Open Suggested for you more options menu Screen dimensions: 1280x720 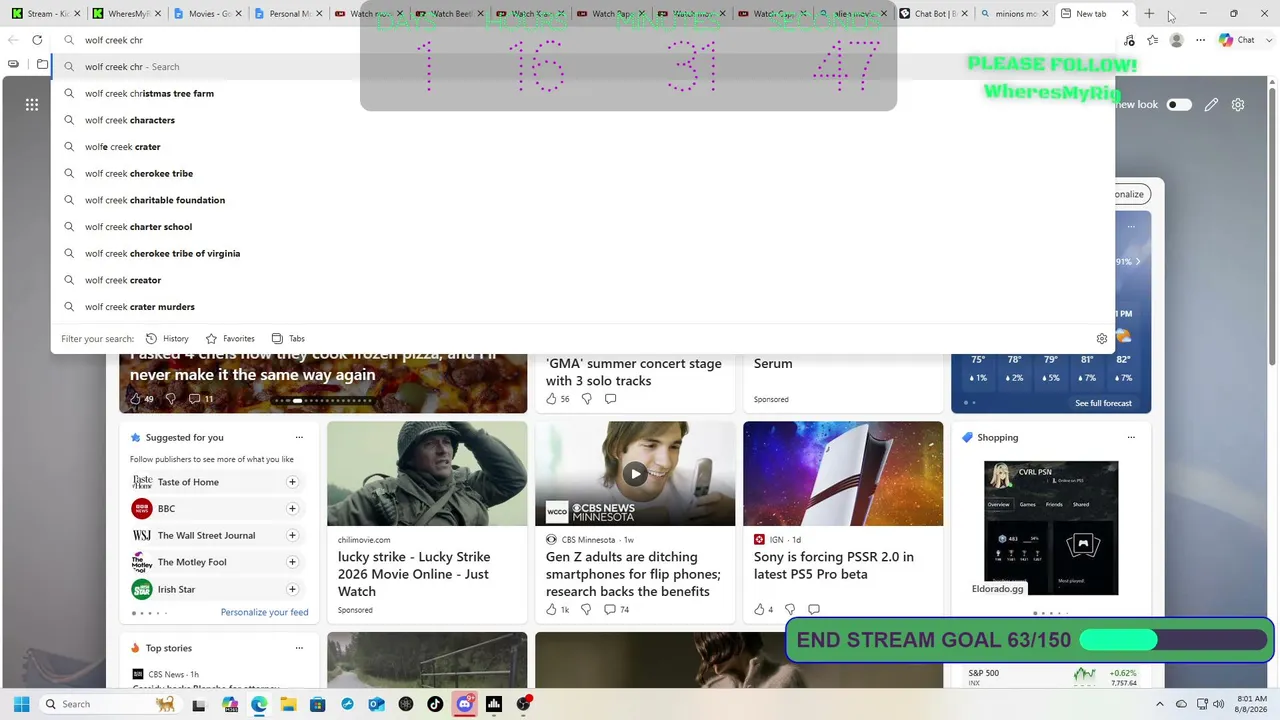299,437
